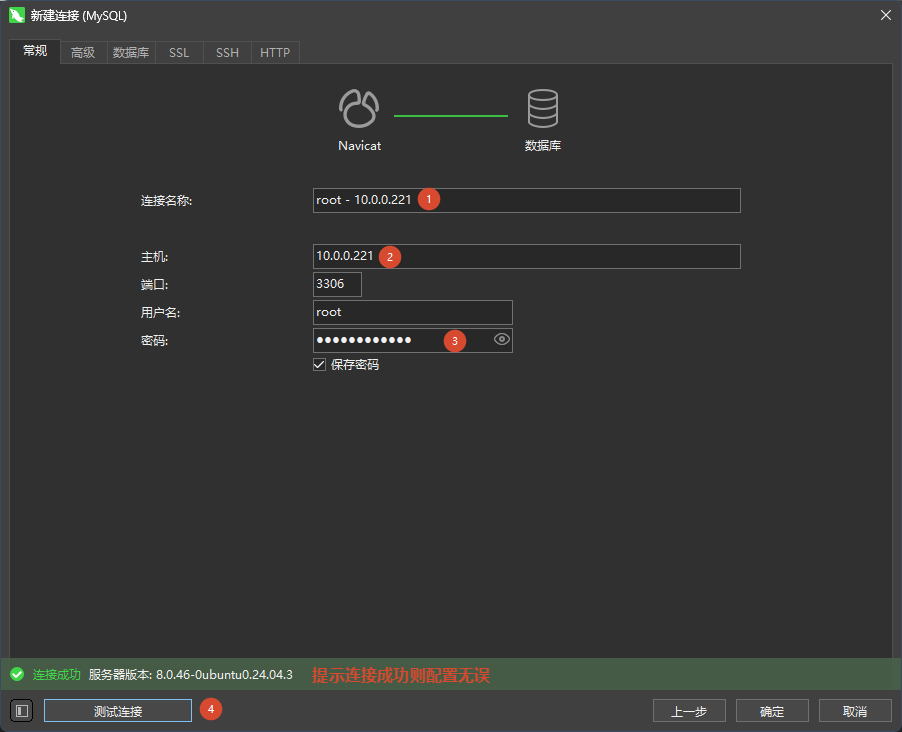Toggle the side panel icon at bottom left
Screen dimensions: 902x732
pyautogui.click(x=22, y=711)
